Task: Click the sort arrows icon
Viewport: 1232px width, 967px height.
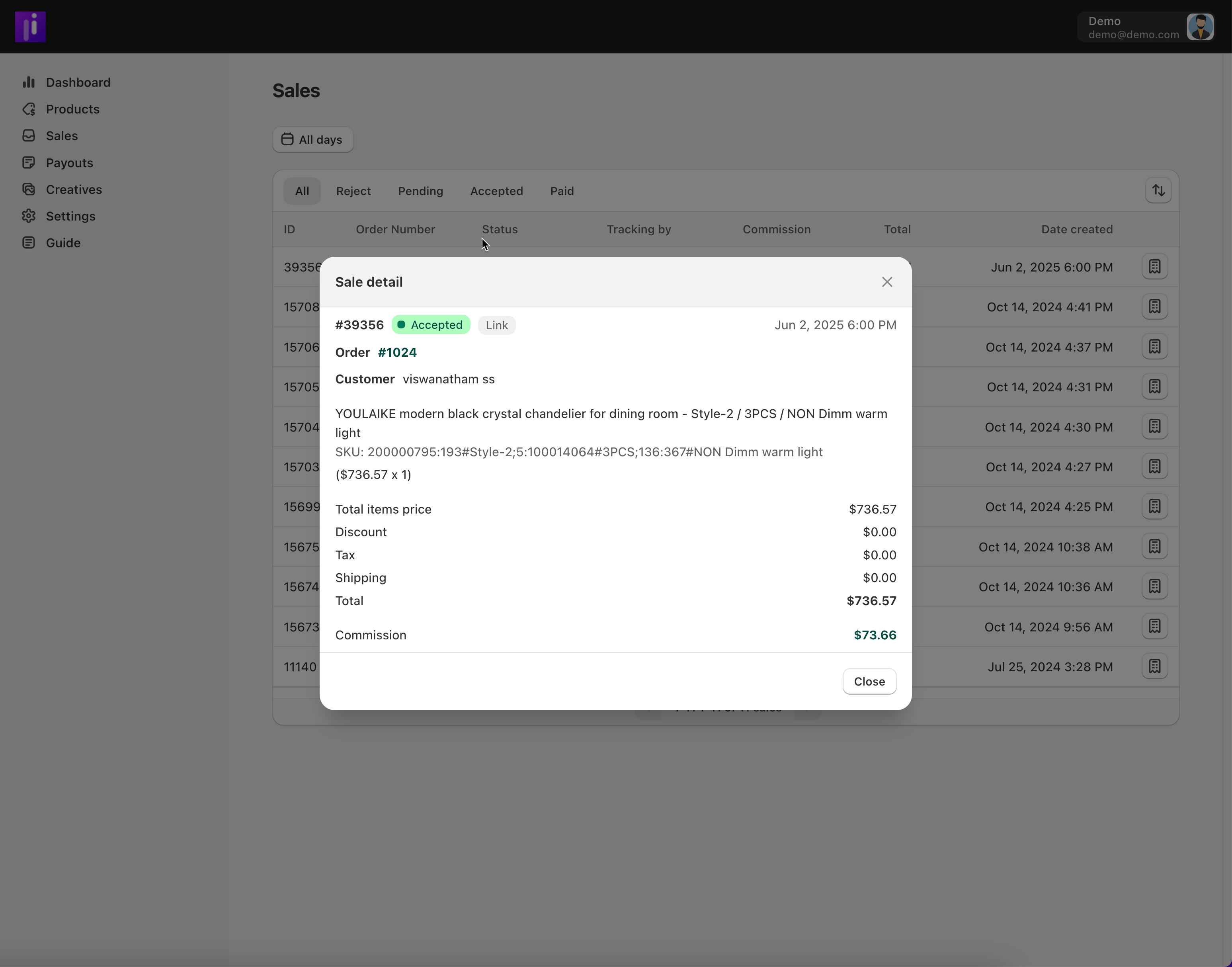Action: coord(1158,191)
